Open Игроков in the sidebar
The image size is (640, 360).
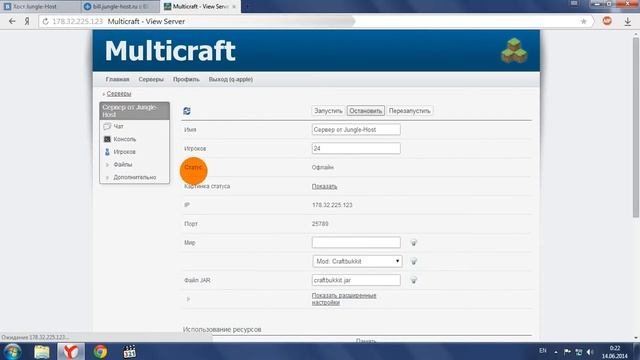[124, 152]
